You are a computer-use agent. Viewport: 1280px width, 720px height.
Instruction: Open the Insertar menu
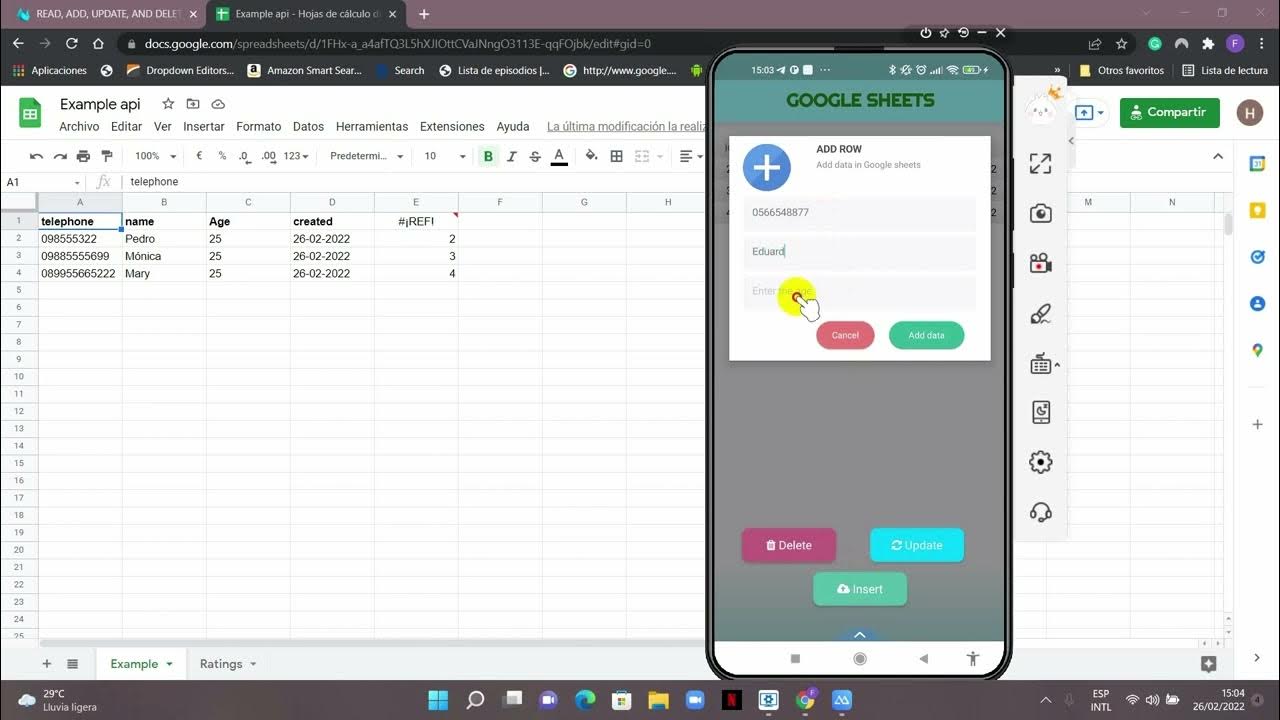(x=204, y=127)
